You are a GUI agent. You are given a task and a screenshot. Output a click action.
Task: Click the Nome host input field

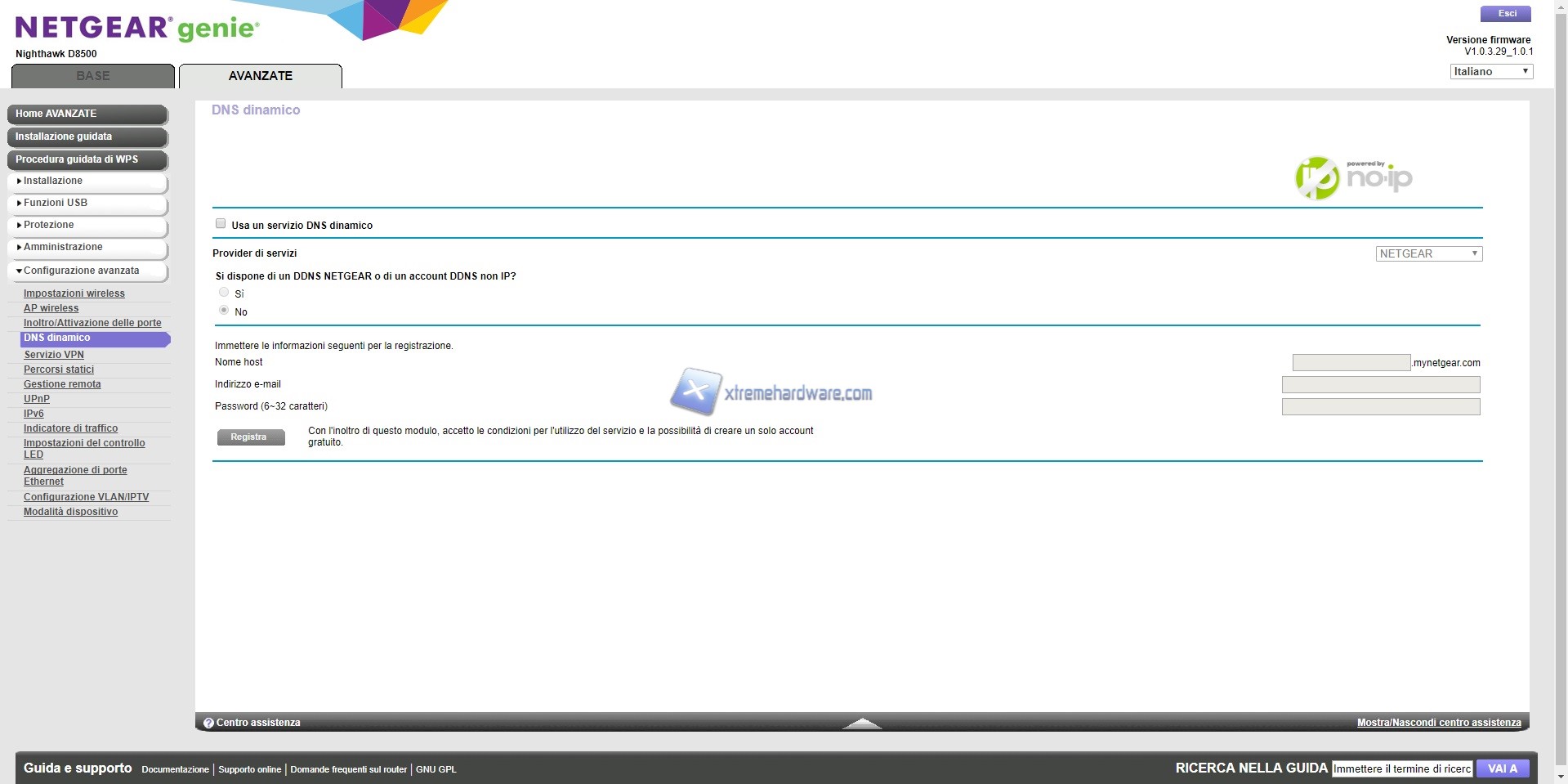(1351, 362)
